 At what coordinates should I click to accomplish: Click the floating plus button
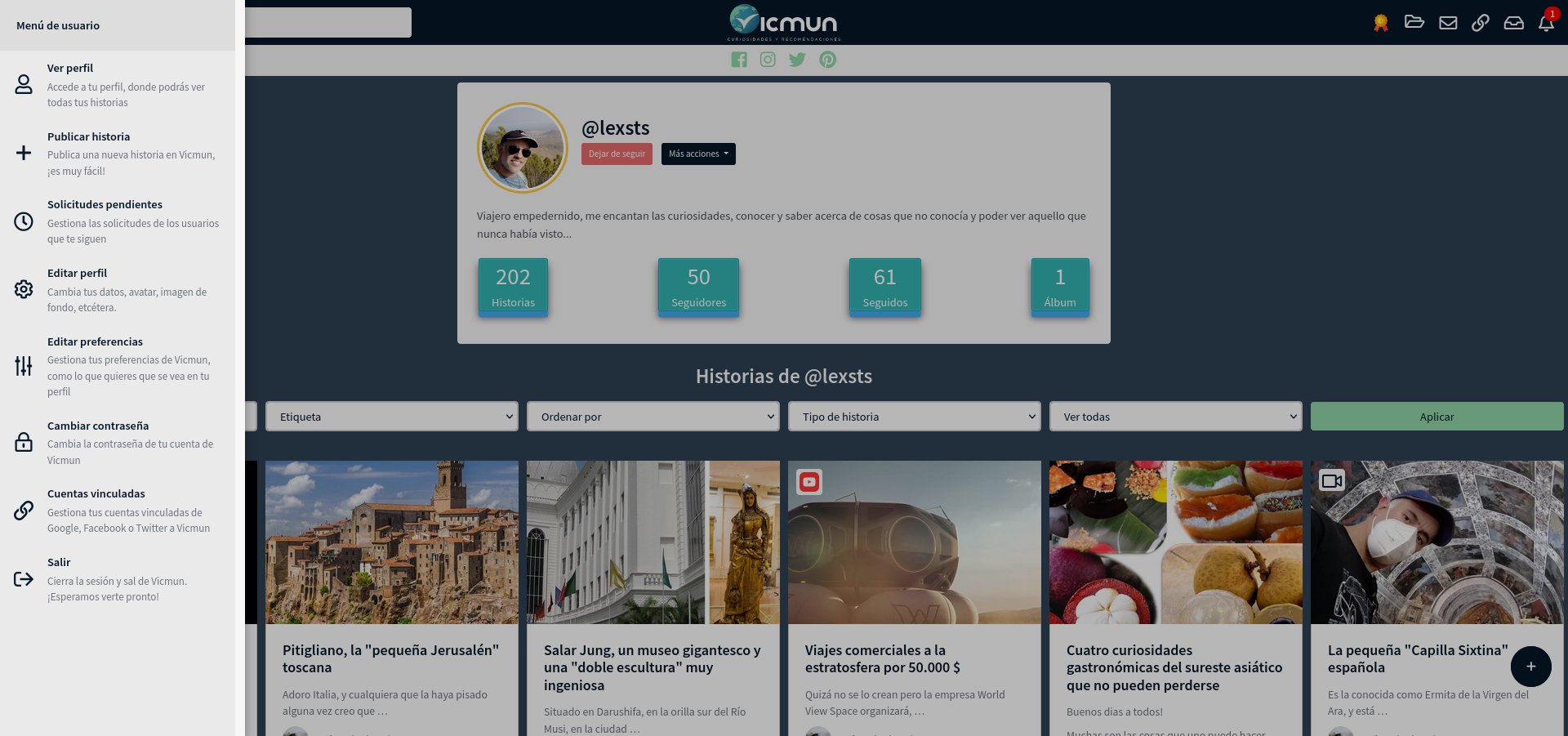(1531, 667)
